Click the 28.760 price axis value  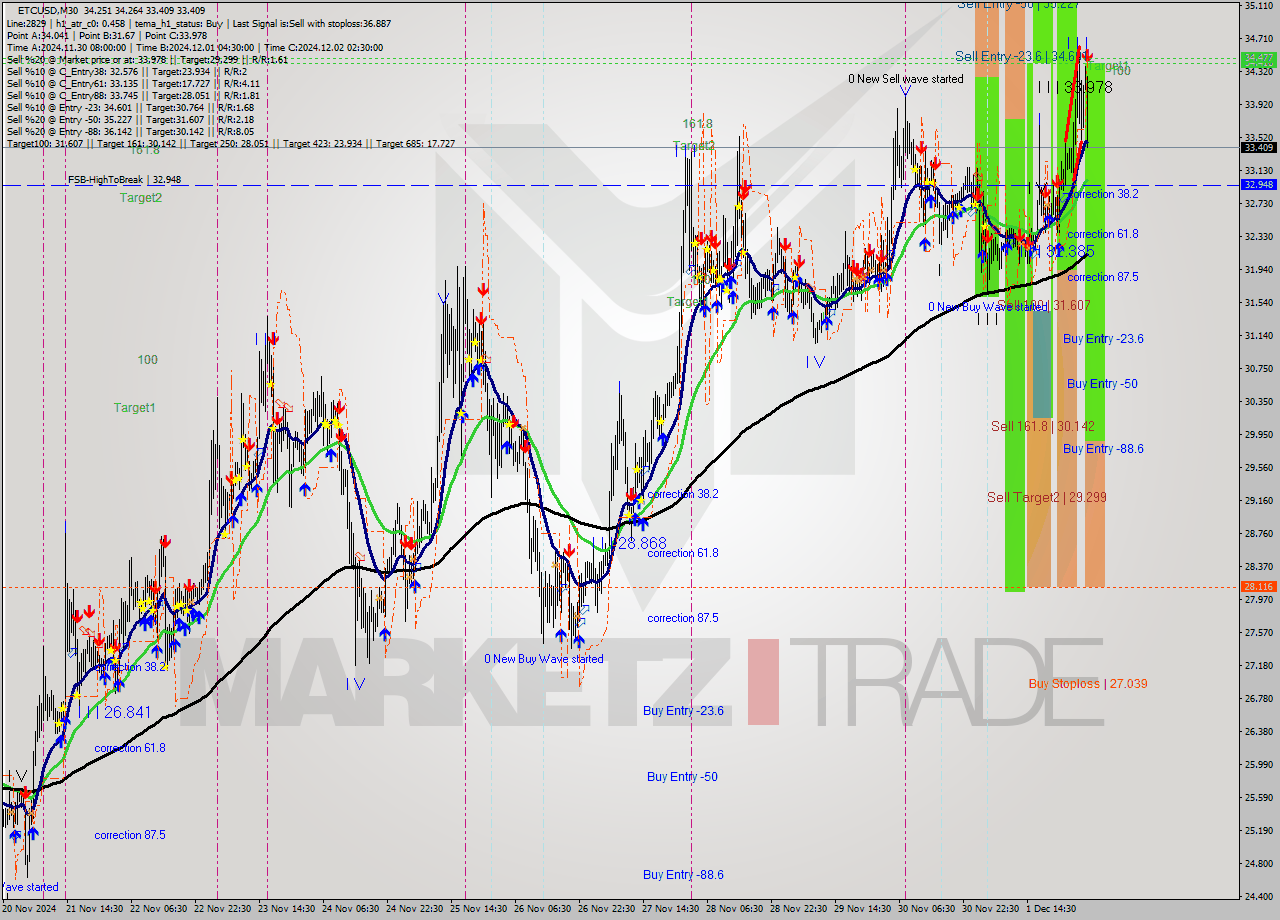(1258, 534)
